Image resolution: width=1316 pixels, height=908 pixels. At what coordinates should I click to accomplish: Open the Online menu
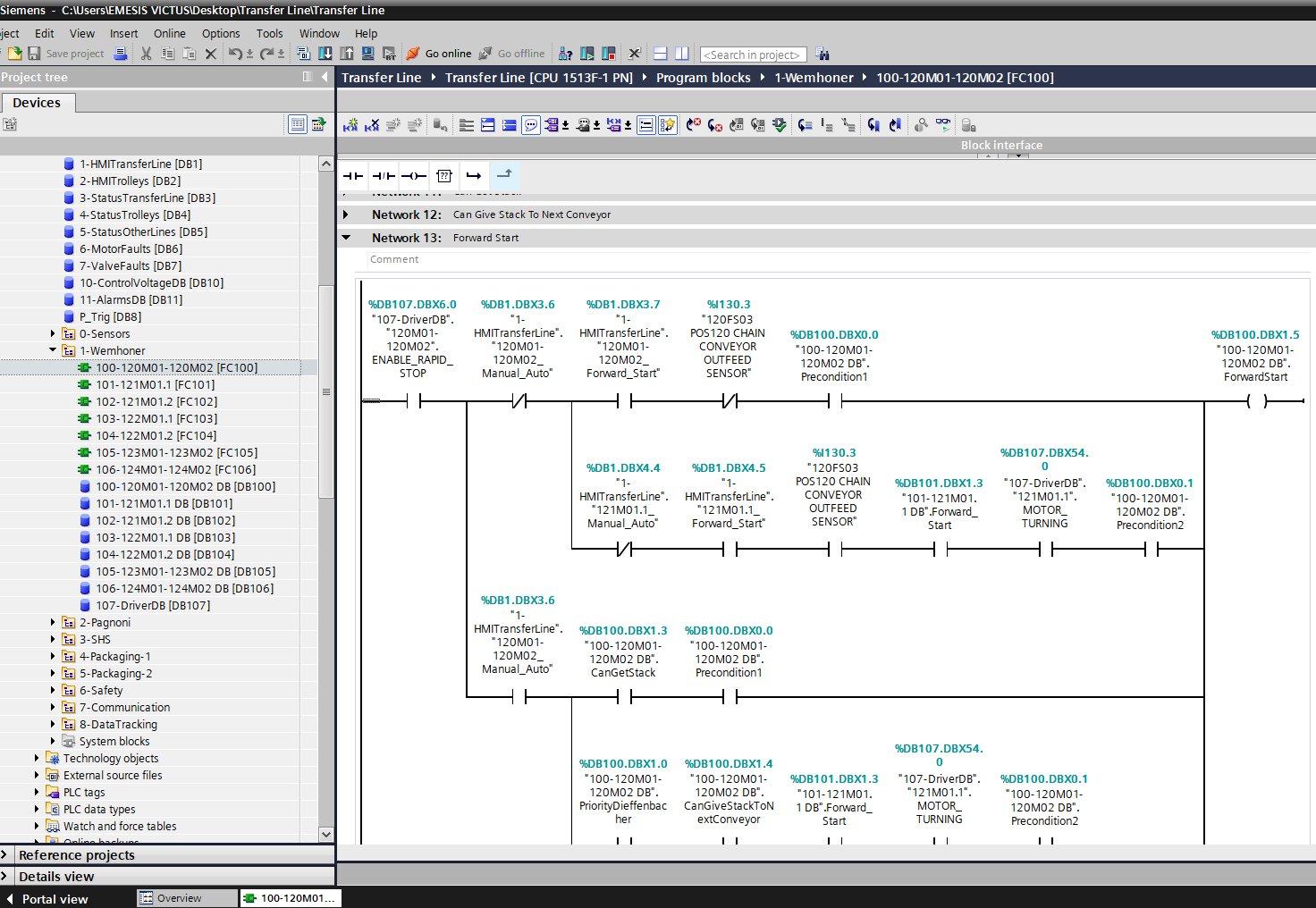tap(169, 33)
